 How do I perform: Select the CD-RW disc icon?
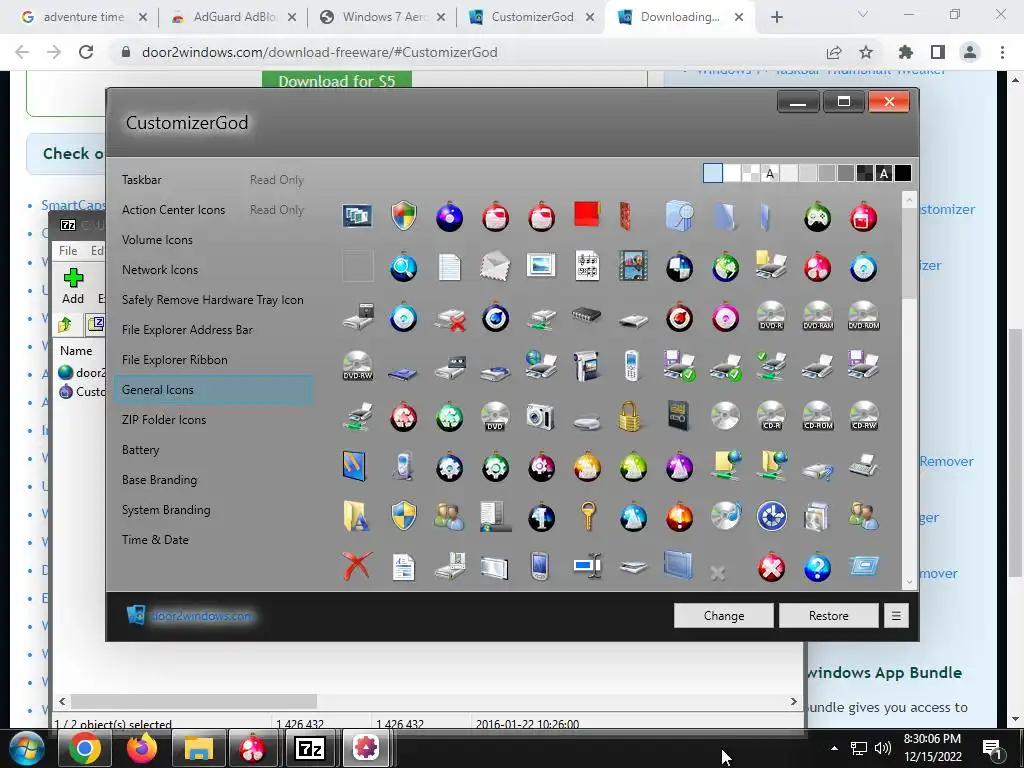point(863,417)
